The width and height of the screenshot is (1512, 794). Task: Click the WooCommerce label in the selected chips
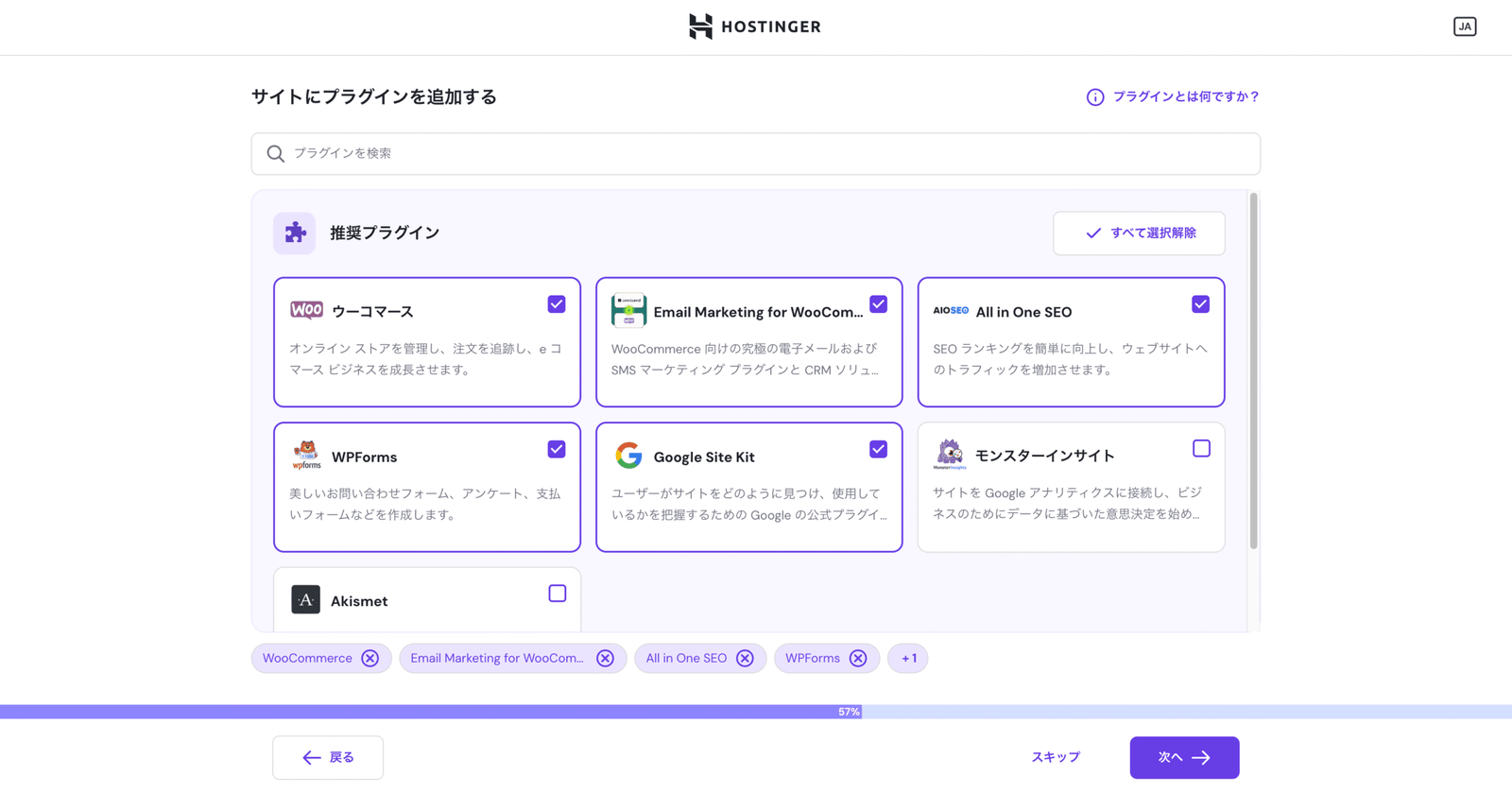pos(307,659)
